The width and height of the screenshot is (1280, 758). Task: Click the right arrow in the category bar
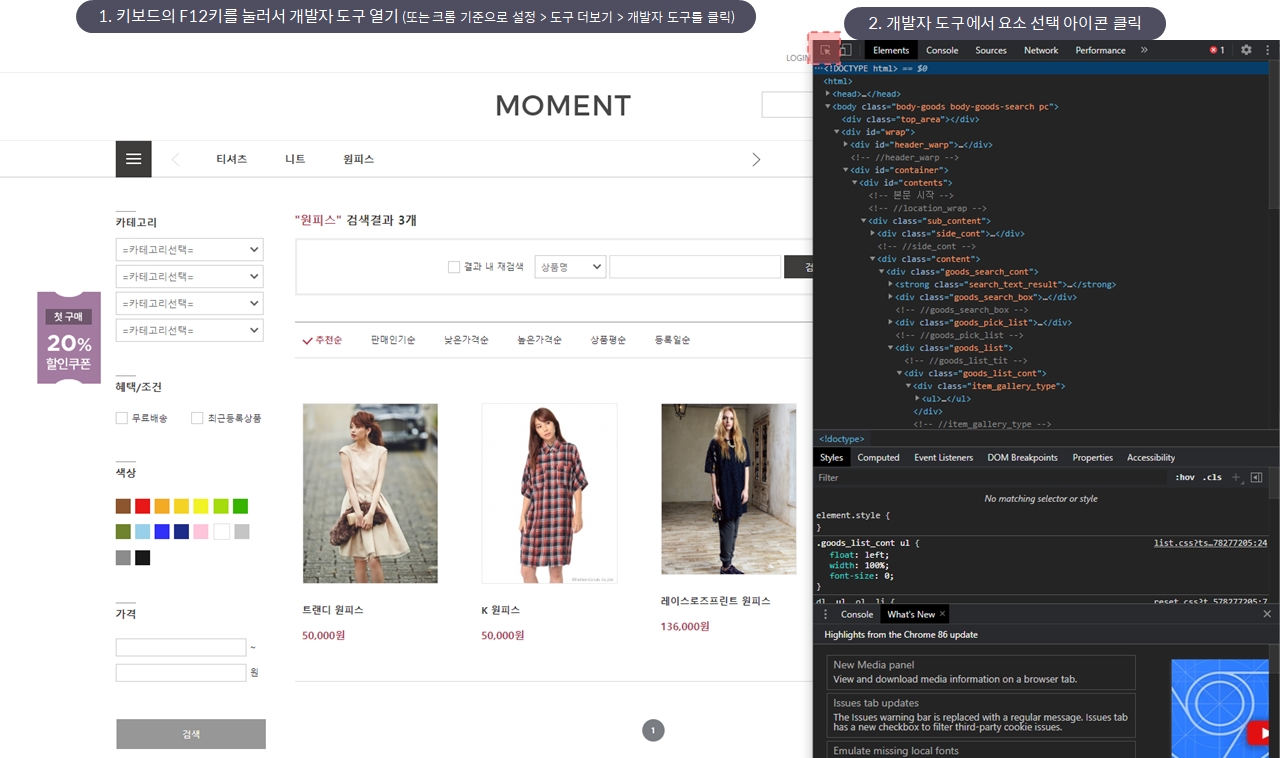pos(756,160)
